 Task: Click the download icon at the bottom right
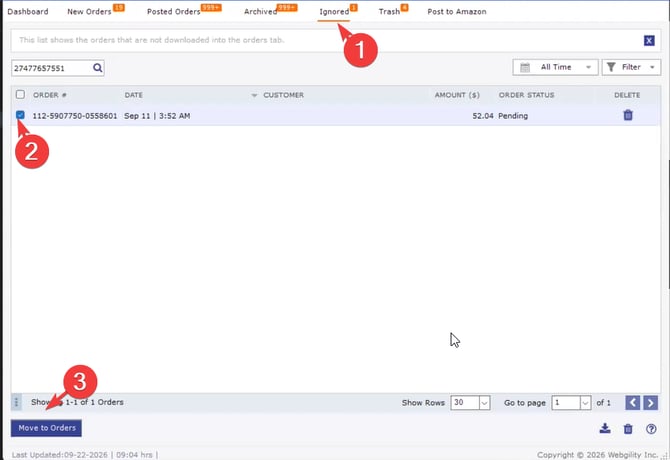[605, 428]
